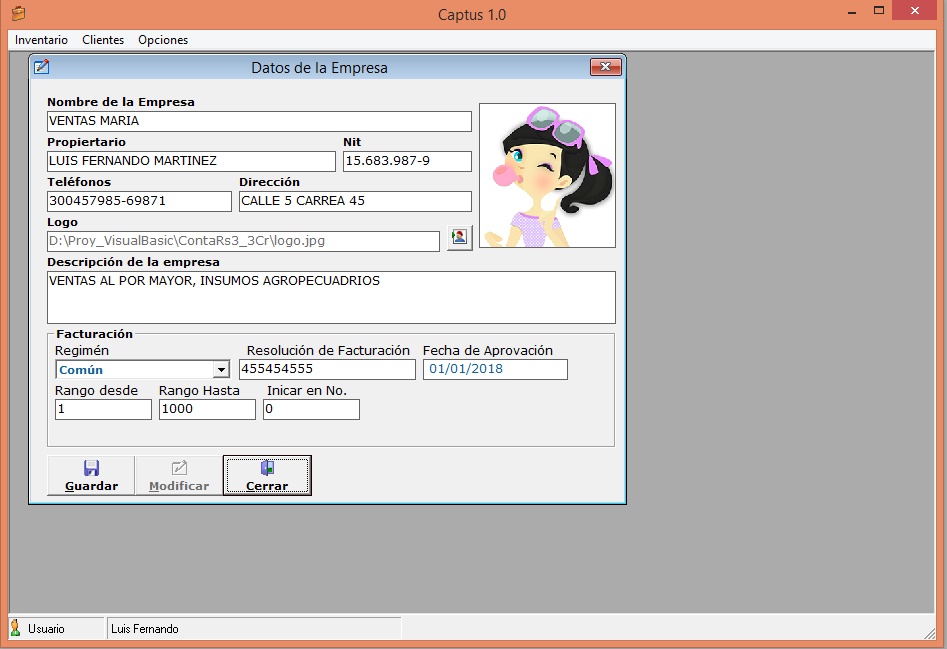Click the Fecha de Aprovación date field
The height and width of the screenshot is (649, 947).
(495, 369)
